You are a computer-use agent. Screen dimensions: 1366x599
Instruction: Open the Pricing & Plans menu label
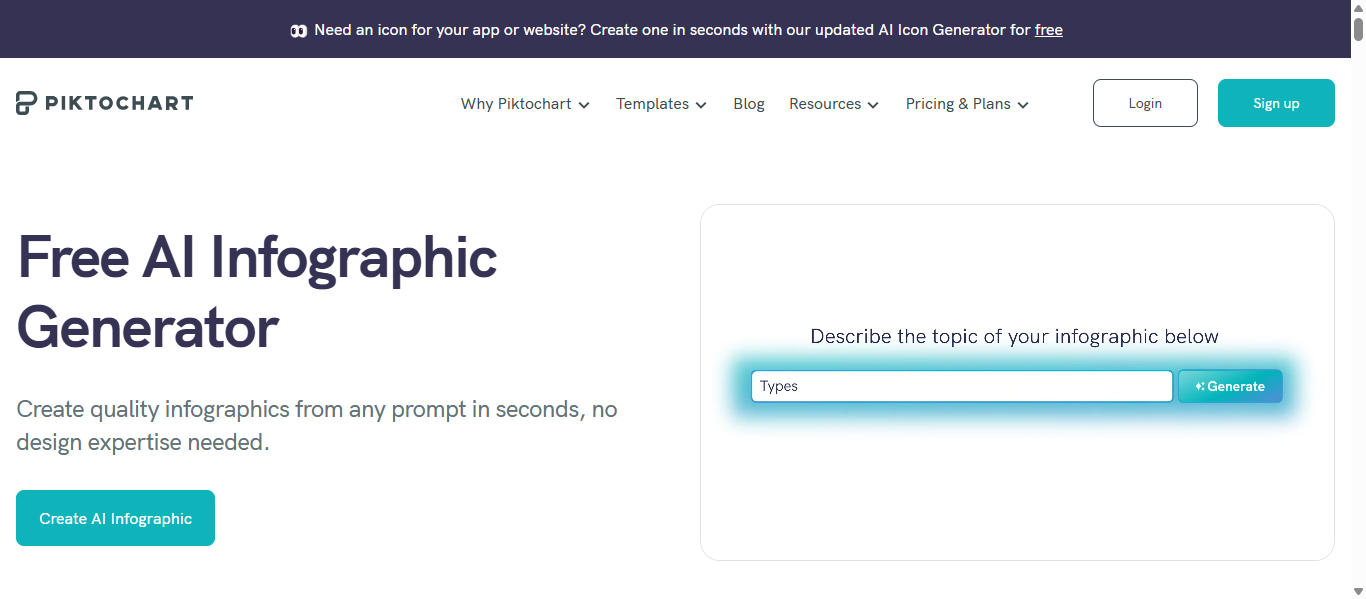tap(958, 104)
